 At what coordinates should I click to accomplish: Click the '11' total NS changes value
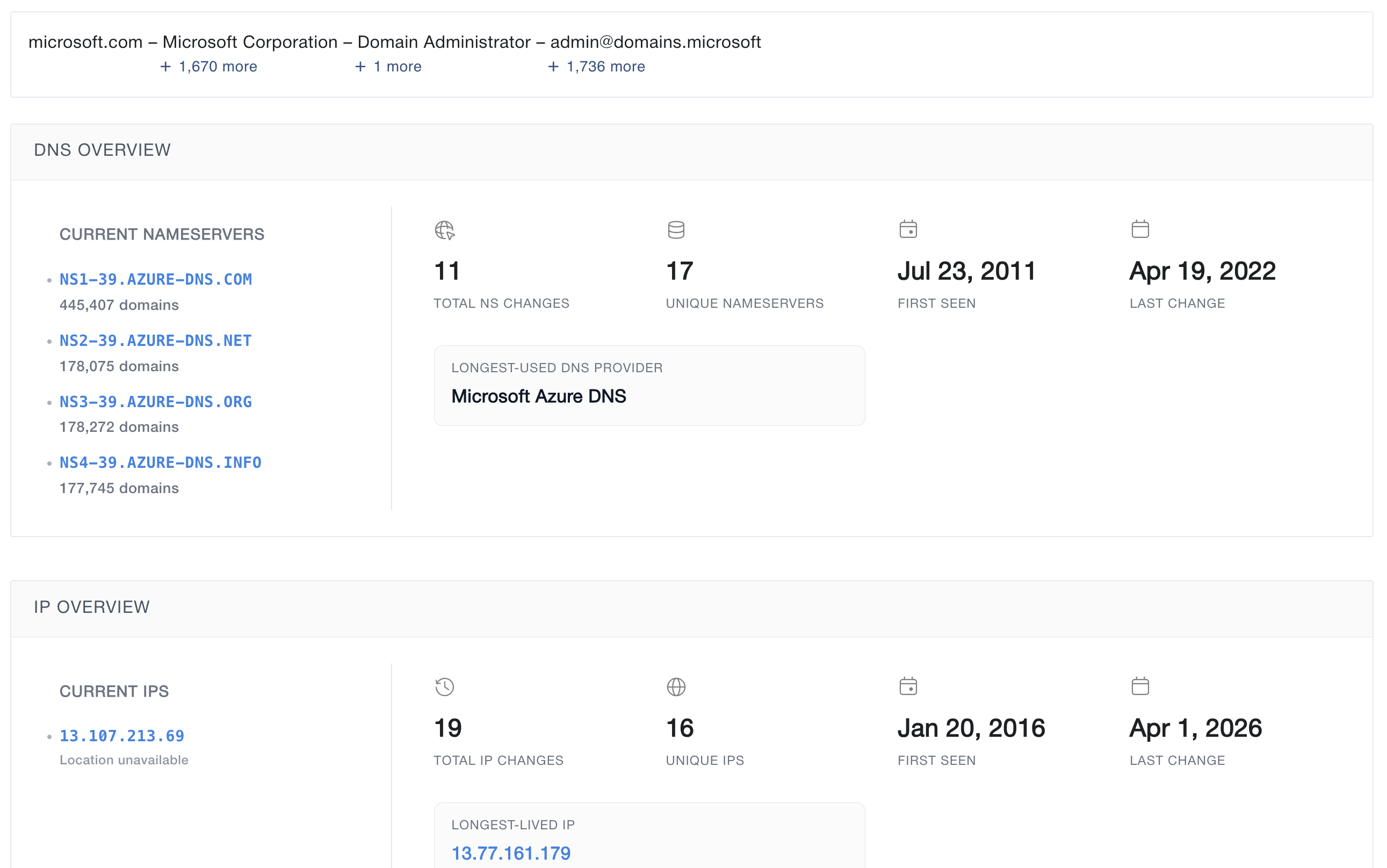point(446,271)
